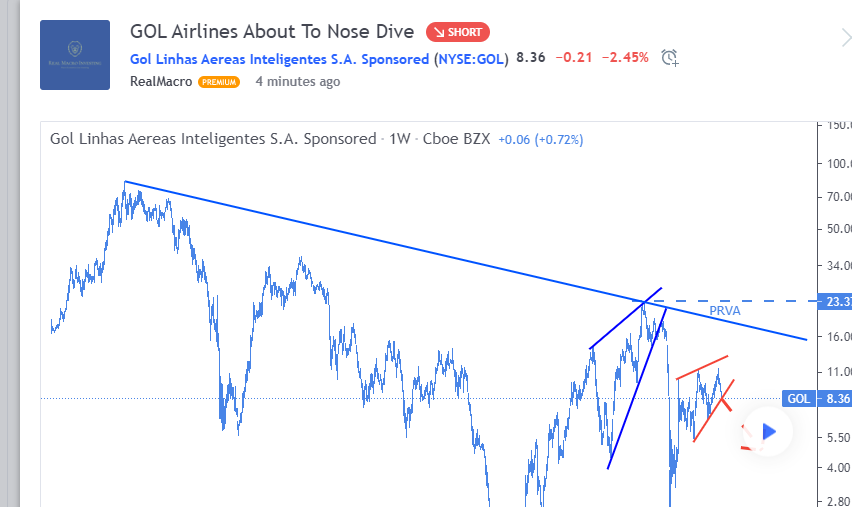Click the 100.00 level on price axis
The width and height of the screenshot is (852, 507).
pos(838,164)
